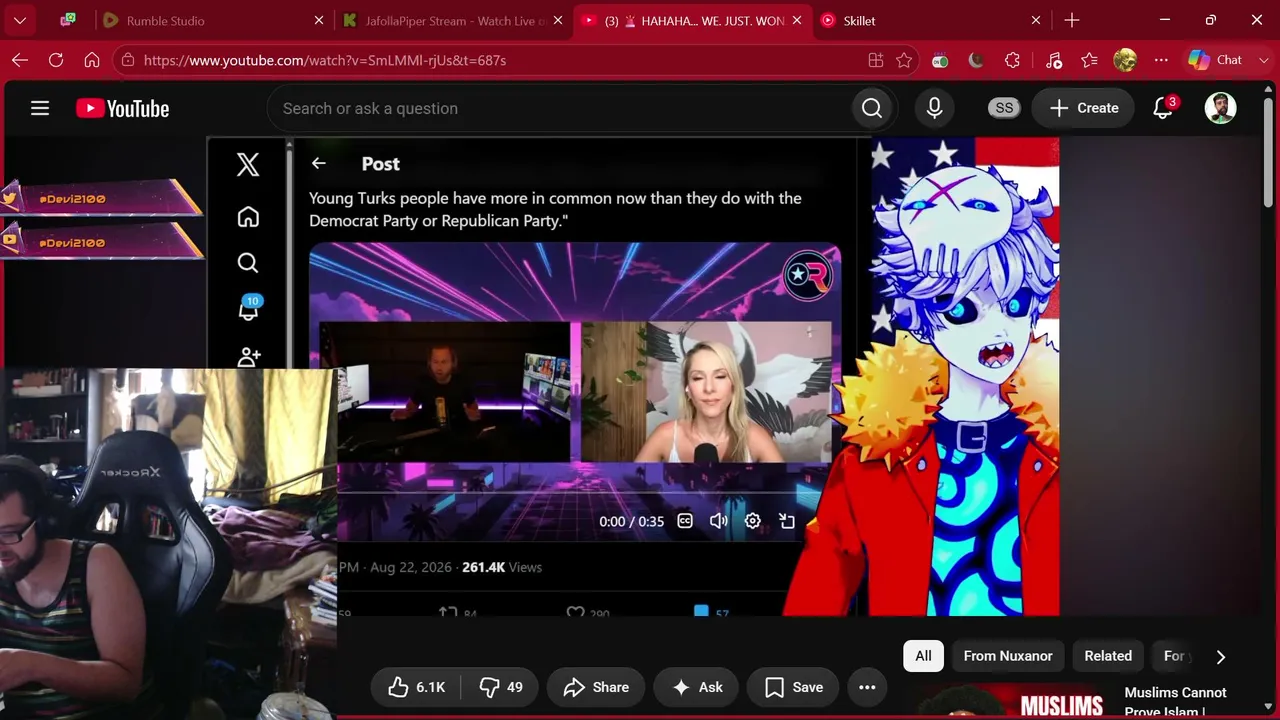The width and height of the screenshot is (1280, 720).
Task: Click the YouTube search magnifier button
Action: coord(872,108)
